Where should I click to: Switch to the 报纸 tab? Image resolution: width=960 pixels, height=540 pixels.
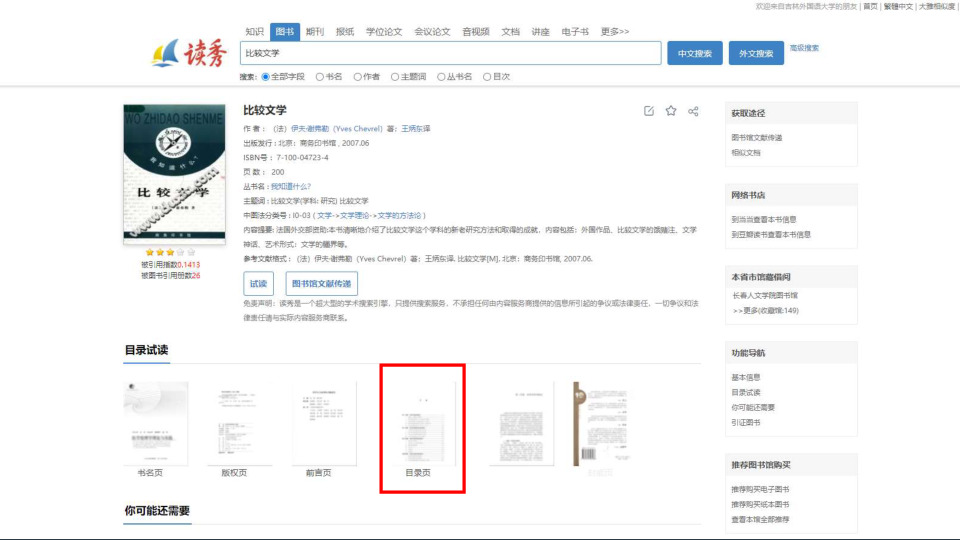click(x=345, y=32)
